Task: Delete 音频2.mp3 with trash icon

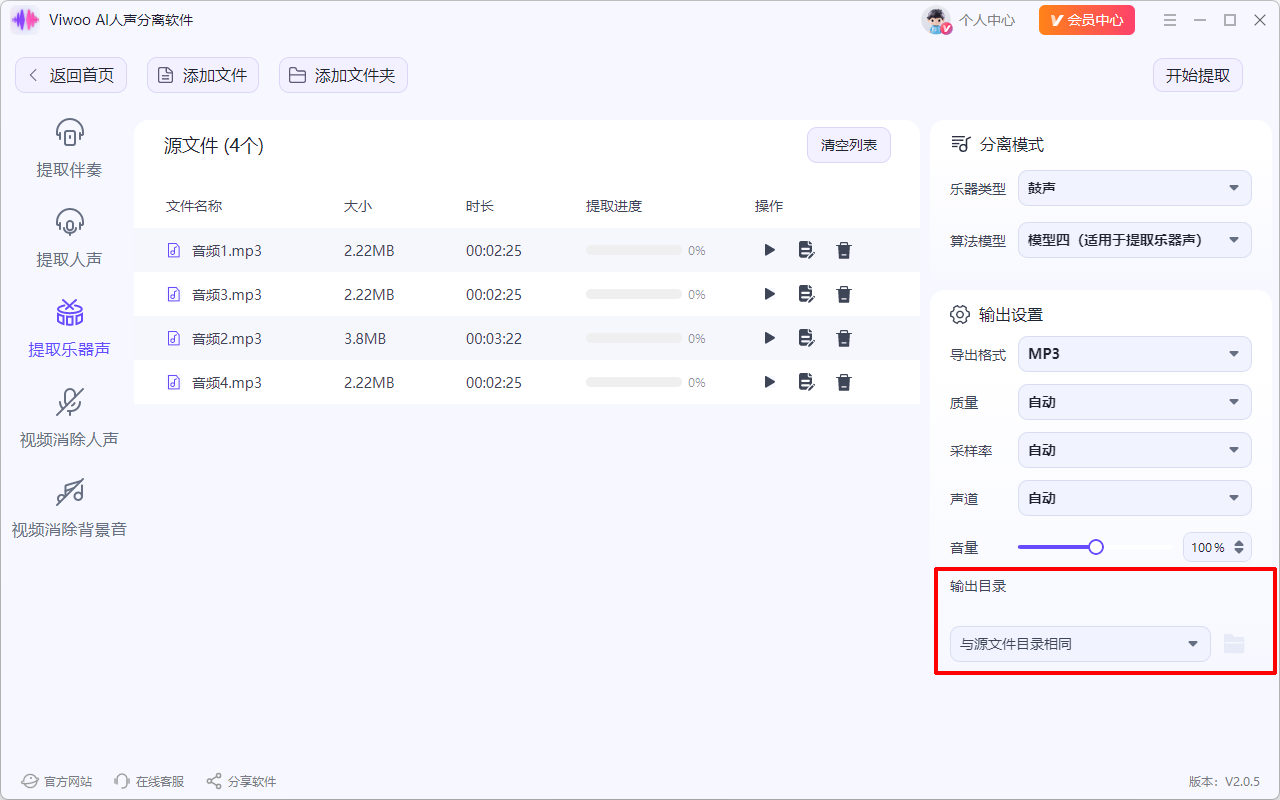Action: (x=844, y=338)
